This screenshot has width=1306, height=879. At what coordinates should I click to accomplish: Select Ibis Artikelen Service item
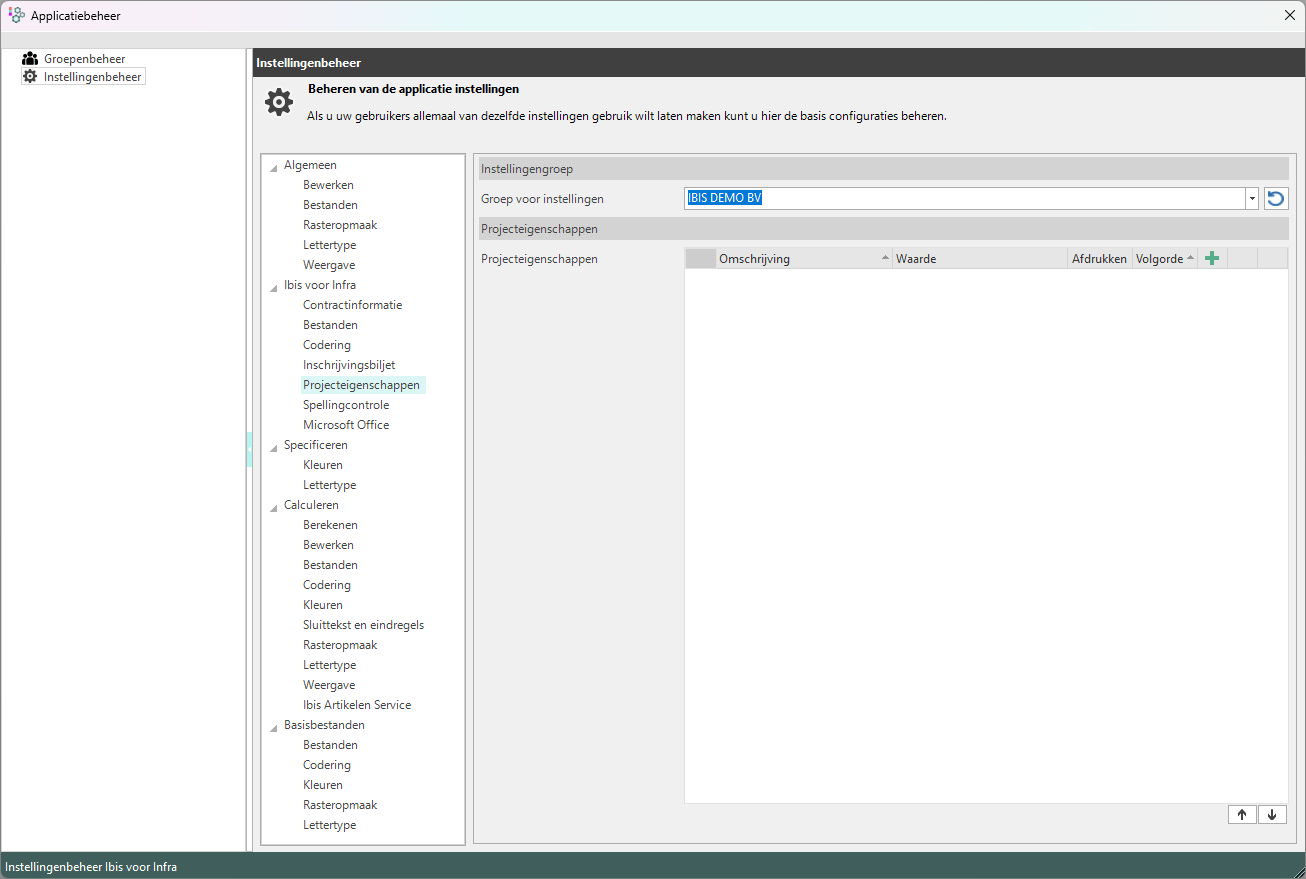(x=357, y=705)
